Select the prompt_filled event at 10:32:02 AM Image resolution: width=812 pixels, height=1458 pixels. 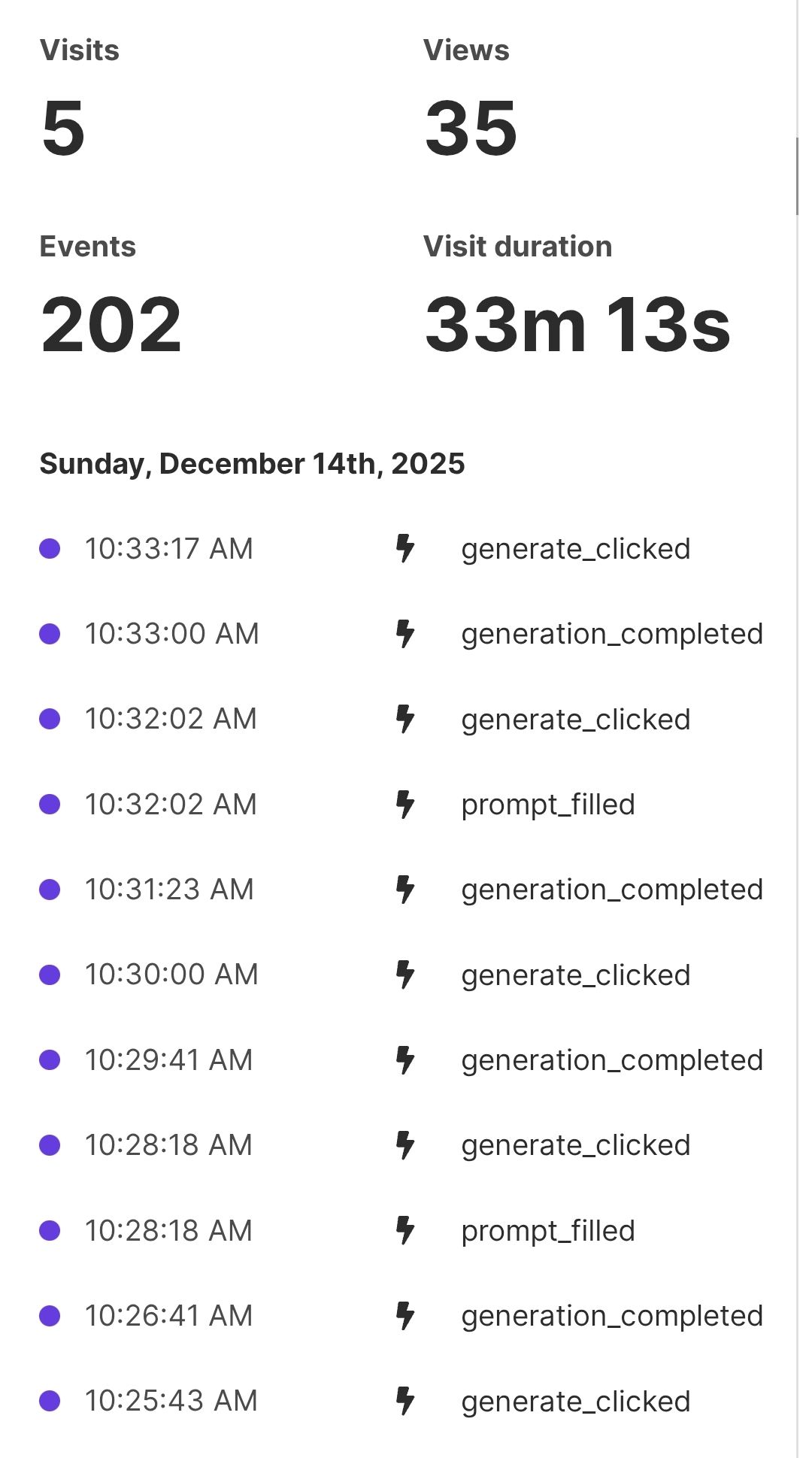(548, 805)
